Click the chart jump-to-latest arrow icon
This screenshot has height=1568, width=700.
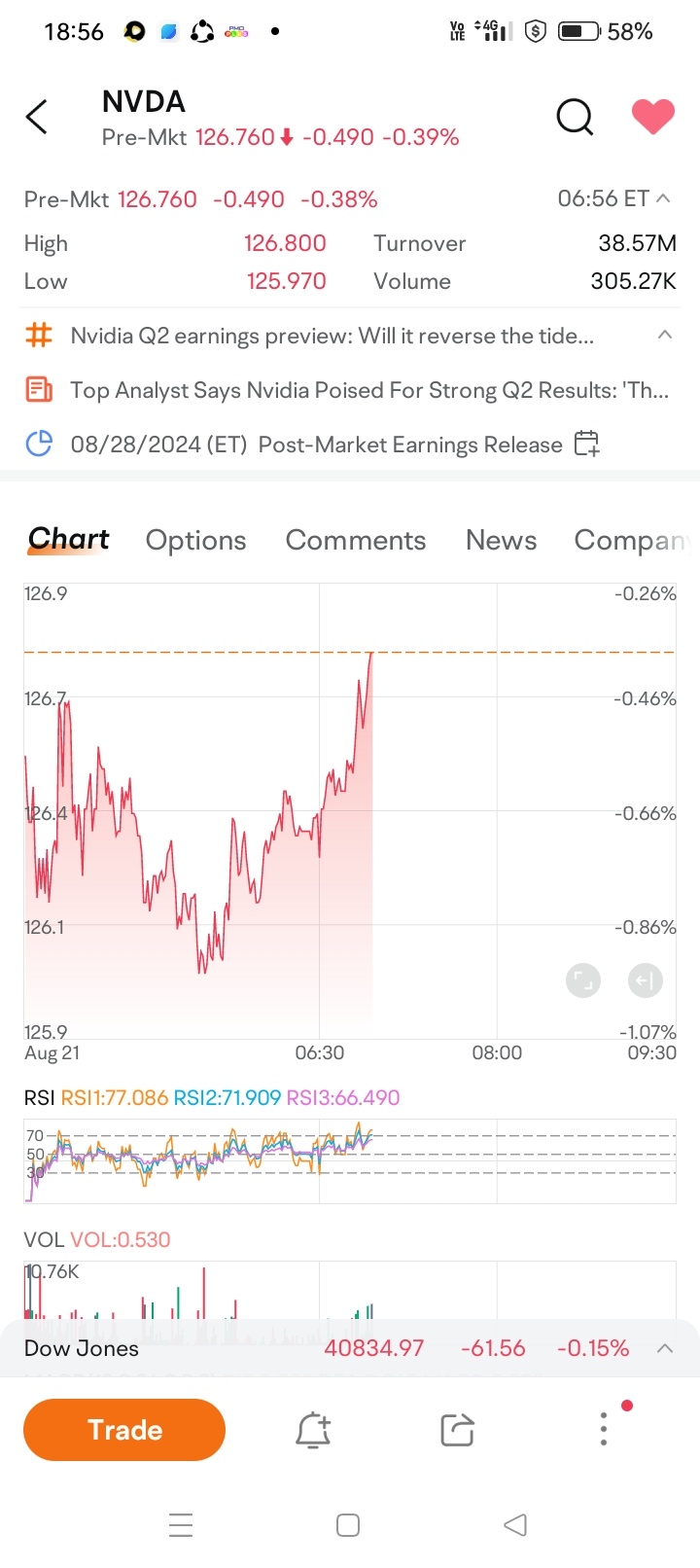[646, 980]
